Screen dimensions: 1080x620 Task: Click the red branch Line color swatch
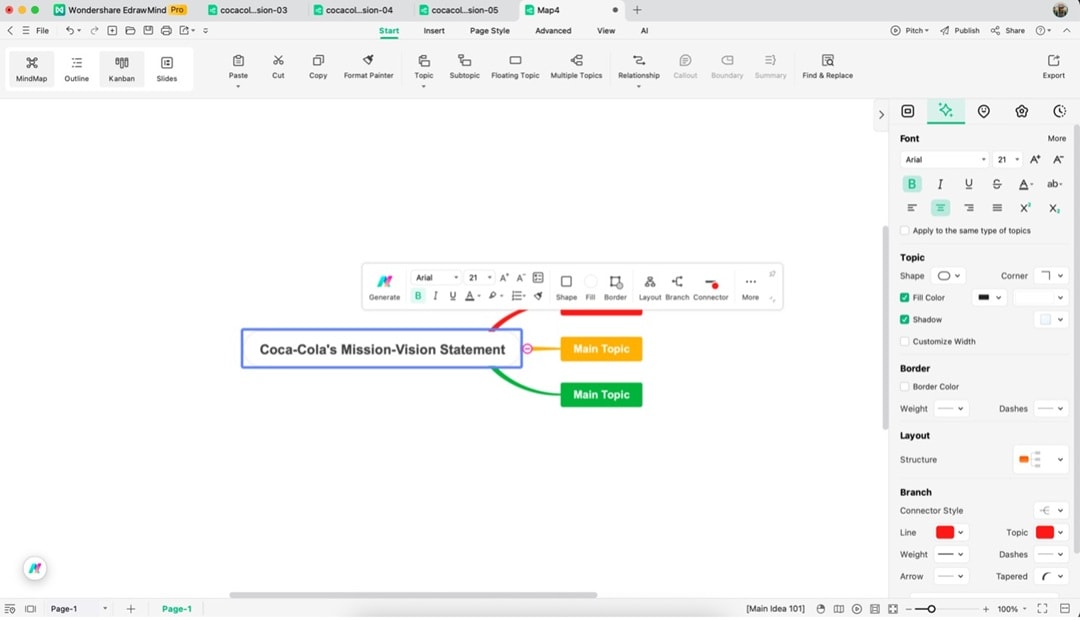coord(945,533)
